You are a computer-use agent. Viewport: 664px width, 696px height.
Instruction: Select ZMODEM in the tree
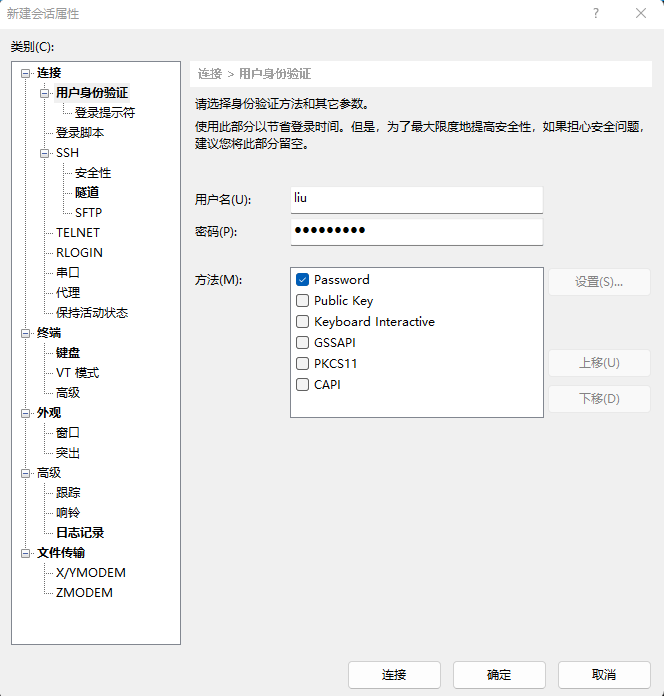click(84, 593)
